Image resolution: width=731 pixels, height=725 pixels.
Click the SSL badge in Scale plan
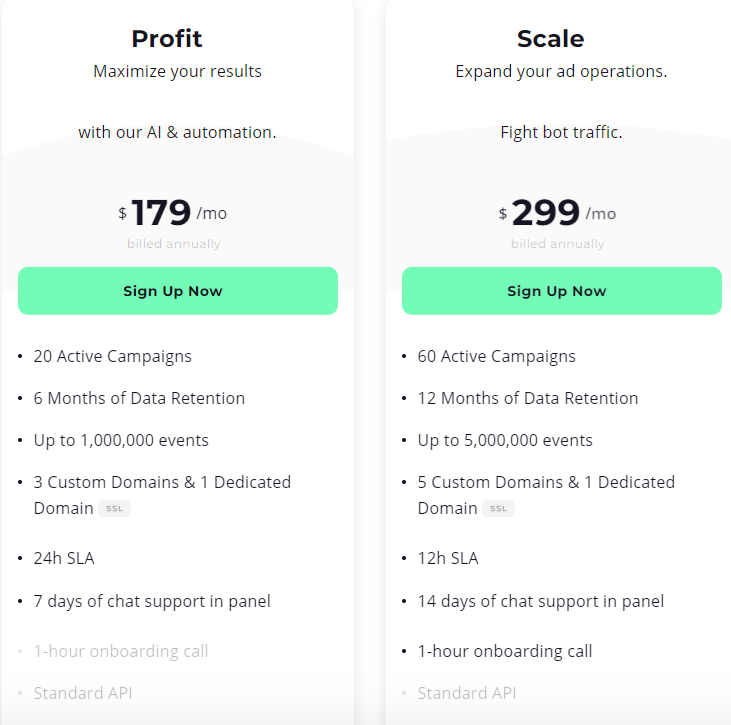click(x=499, y=509)
